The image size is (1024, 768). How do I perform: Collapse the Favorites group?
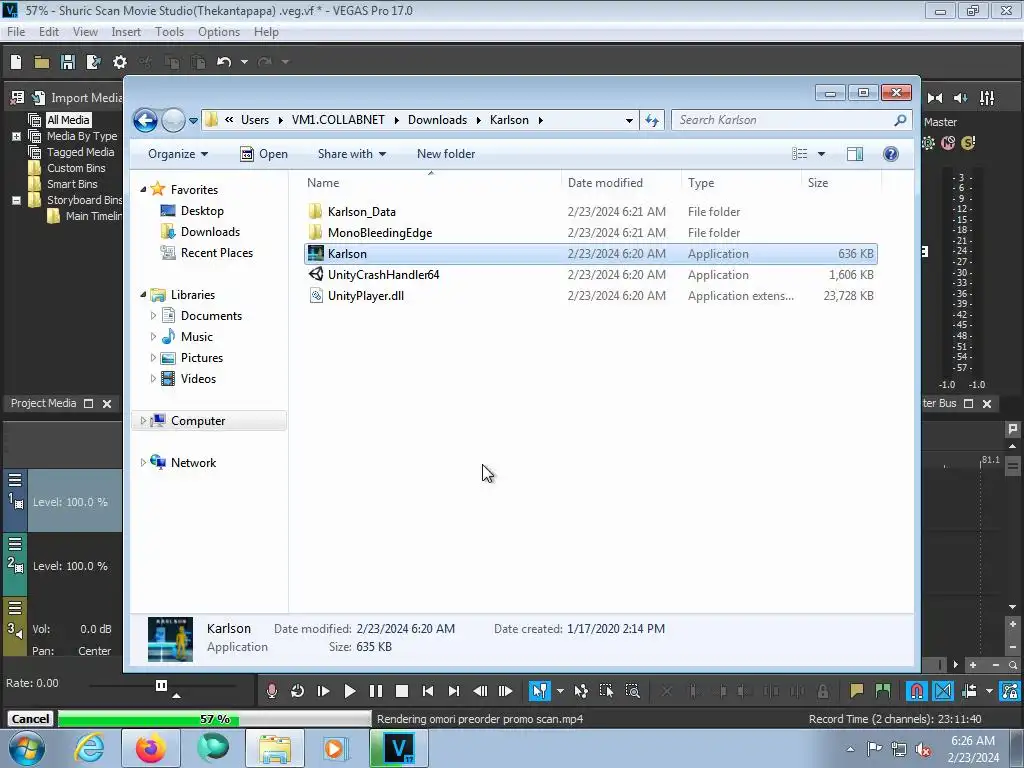[x=144, y=189]
